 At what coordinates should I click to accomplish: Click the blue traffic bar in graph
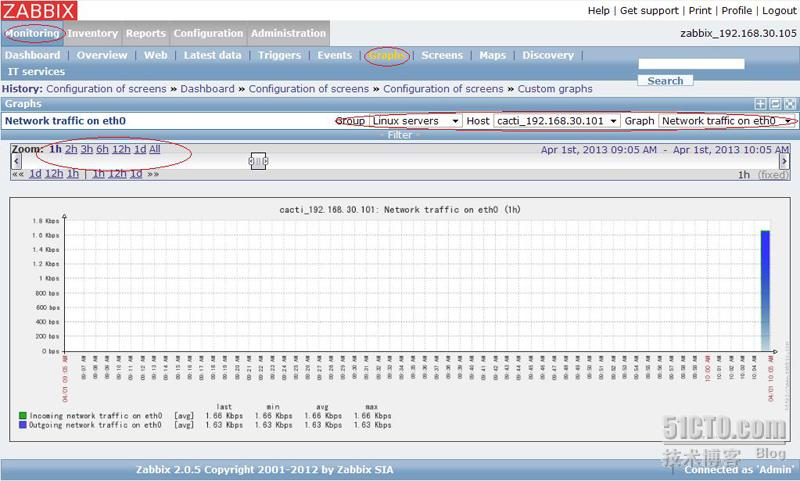pos(765,291)
